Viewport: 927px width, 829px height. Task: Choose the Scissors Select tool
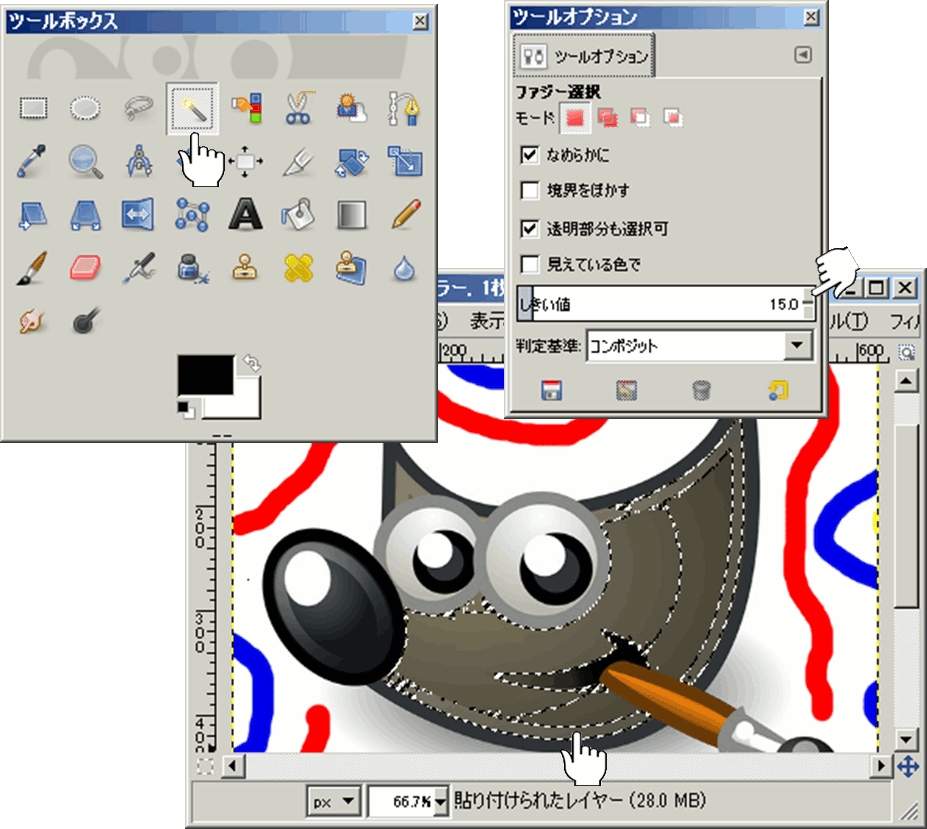[x=298, y=108]
